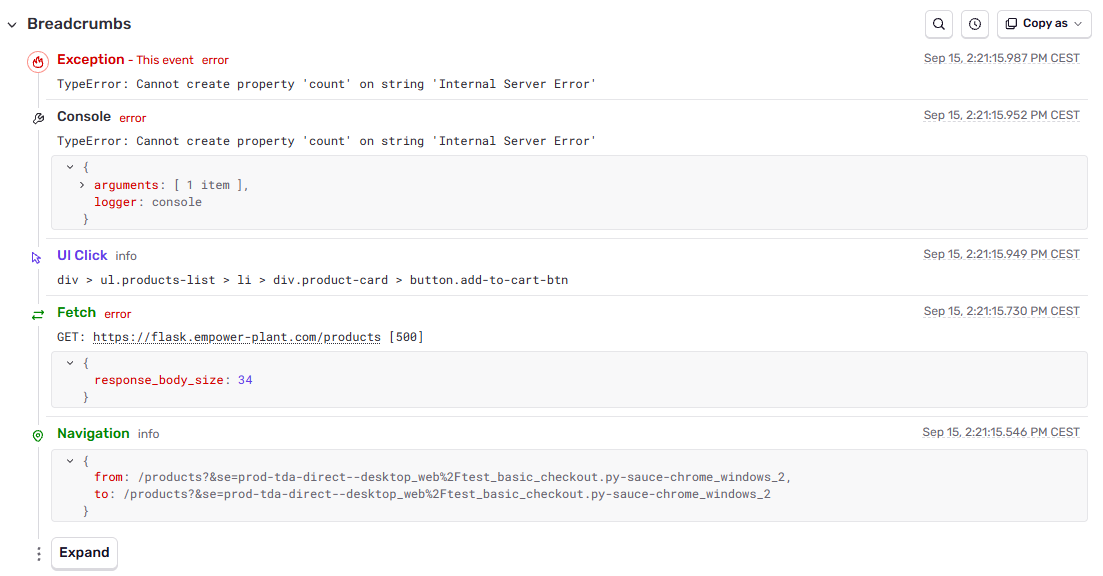Click the Exception flame icon
The image size is (1103, 576).
(38, 62)
